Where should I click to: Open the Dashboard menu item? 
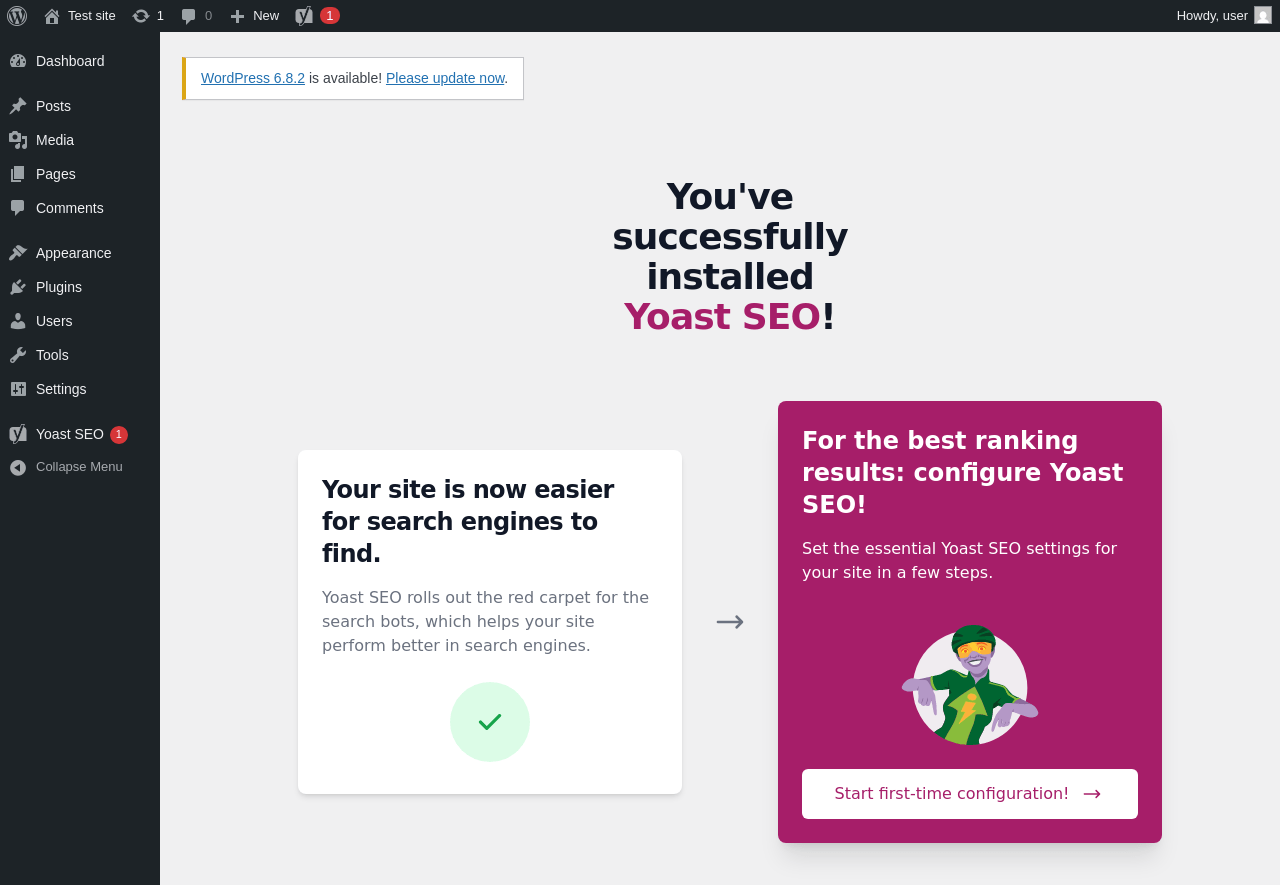point(80,61)
